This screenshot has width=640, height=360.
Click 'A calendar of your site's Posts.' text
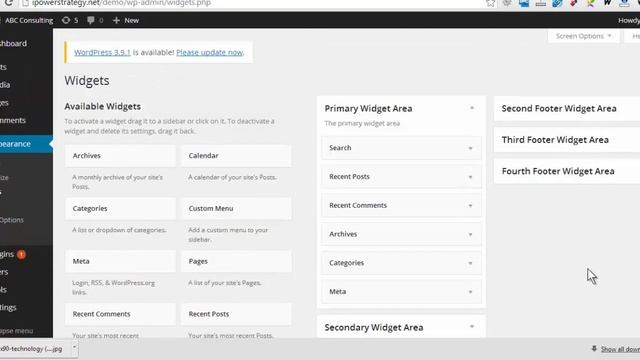[232, 177]
